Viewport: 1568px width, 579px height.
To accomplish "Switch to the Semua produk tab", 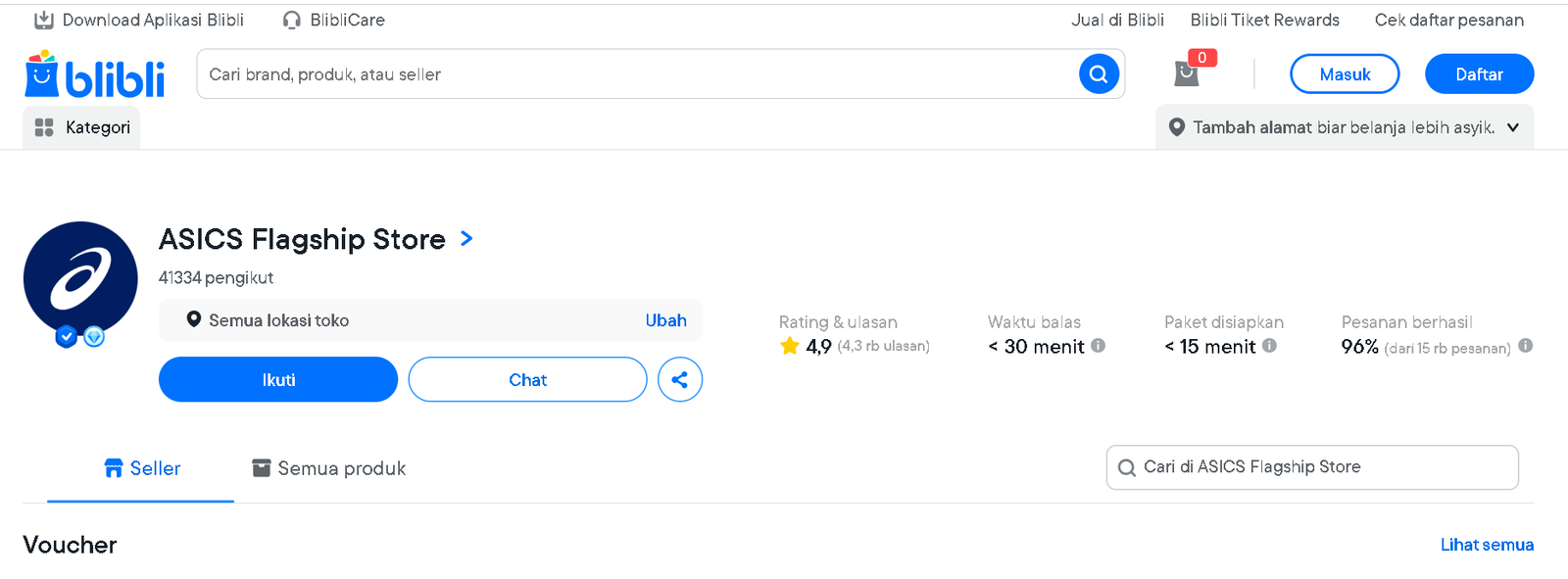I will [x=328, y=468].
